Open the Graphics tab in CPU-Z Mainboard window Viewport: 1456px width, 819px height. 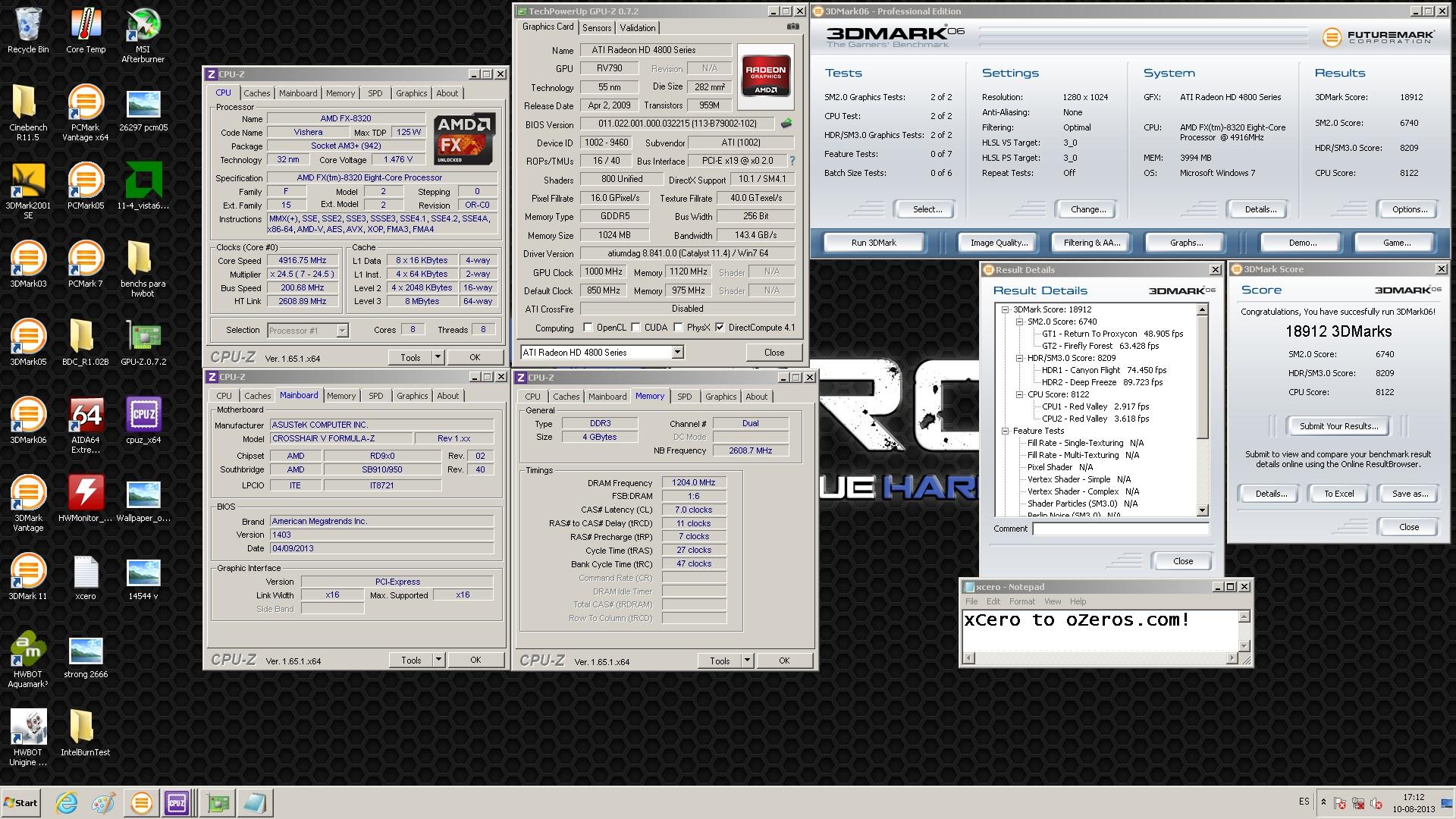tap(413, 396)
